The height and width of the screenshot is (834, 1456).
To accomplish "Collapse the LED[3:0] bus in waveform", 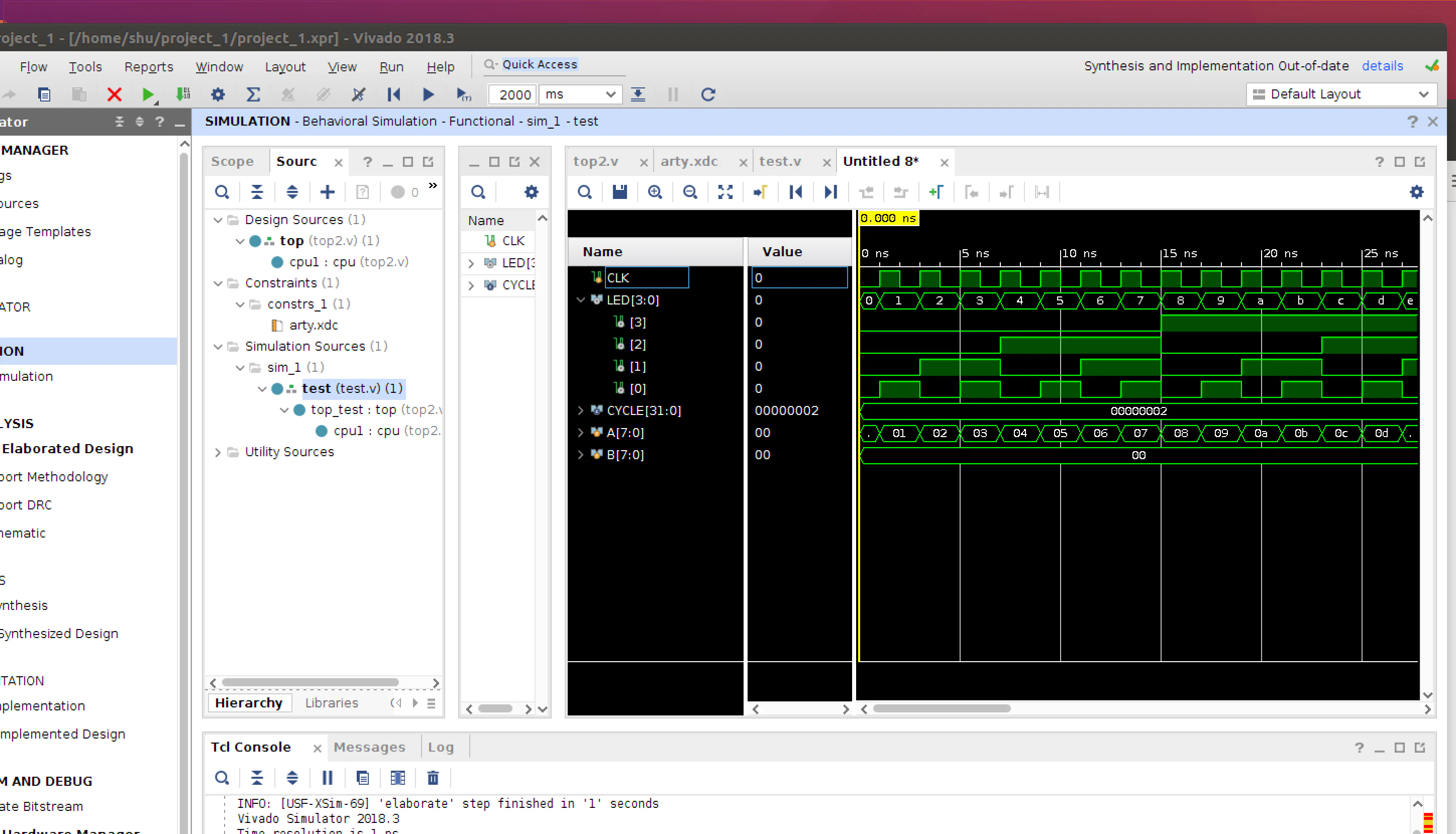I will (580, 299).
